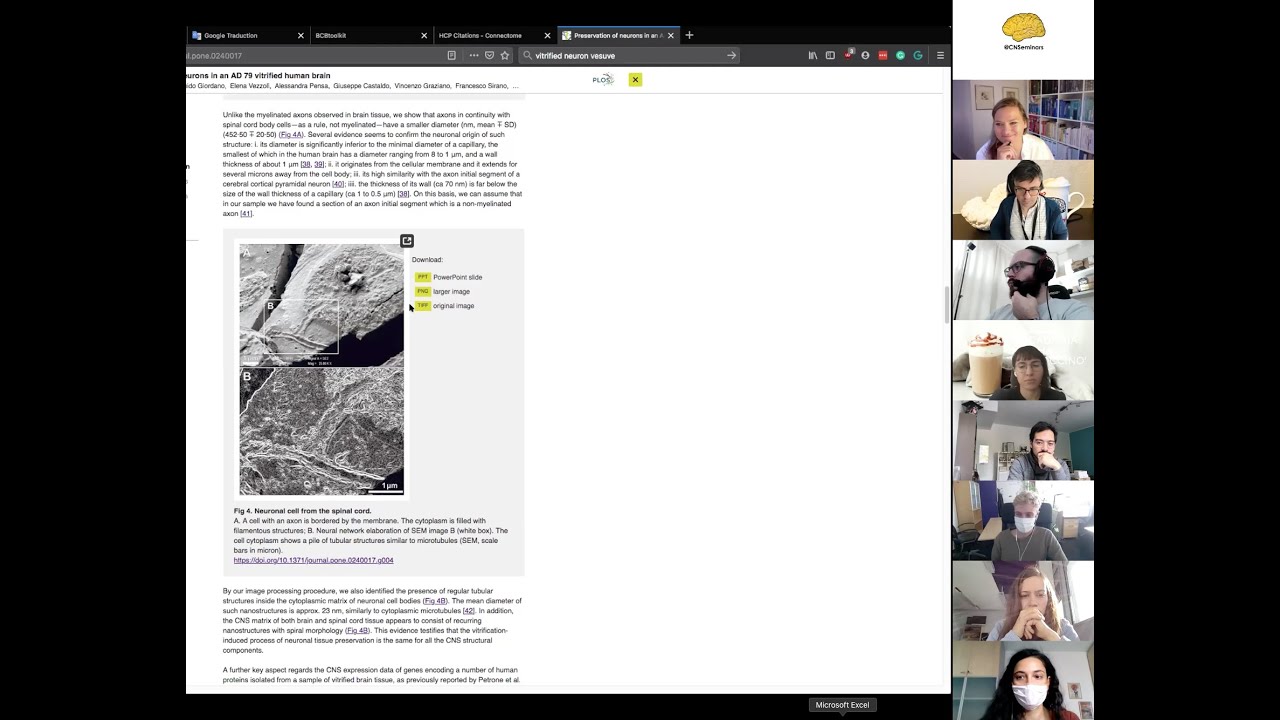The width and height of the screenshot is (1280, 720).
Task: Close the HCP Citations tab
Action: 547,35
